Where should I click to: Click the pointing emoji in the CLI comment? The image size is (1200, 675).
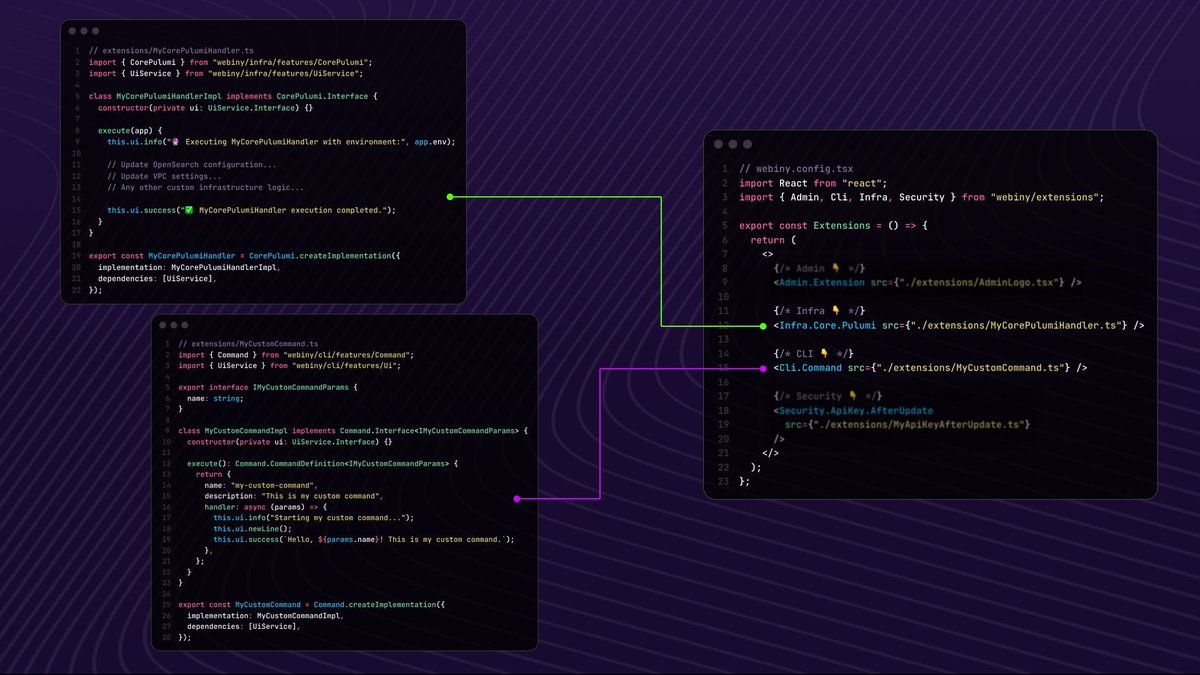click(826, 353)
